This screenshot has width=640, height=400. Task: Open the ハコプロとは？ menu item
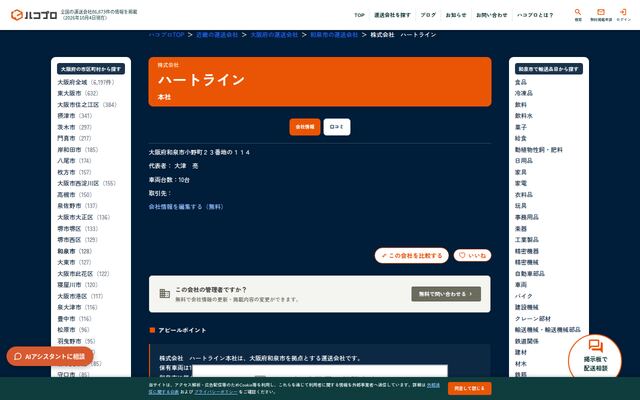pyautogui.click(x=535, y=15)
